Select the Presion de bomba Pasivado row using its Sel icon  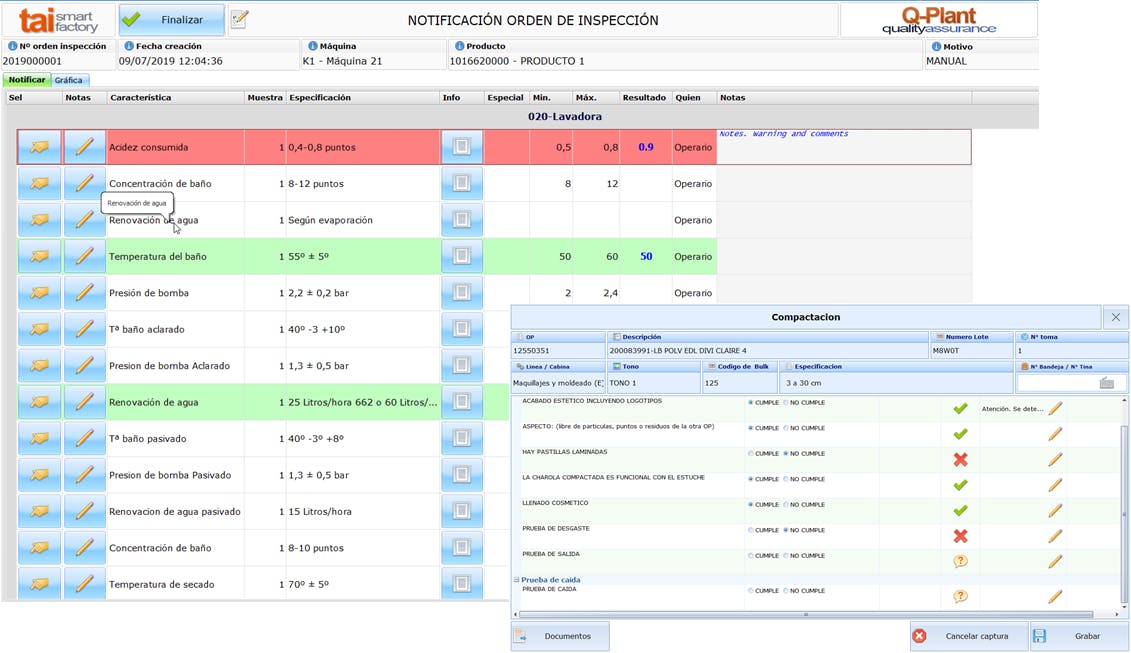pyautogui.click(x=40, y=475)
